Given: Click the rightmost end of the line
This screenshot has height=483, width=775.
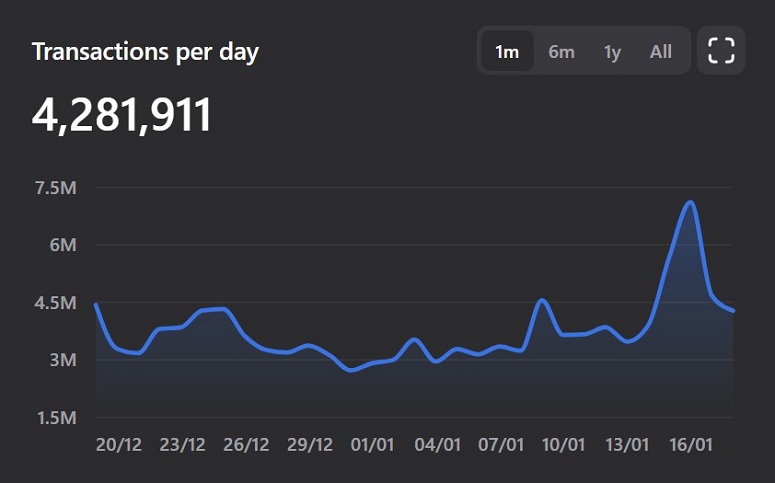Looking at the screenshot, I should coord(733,310).
